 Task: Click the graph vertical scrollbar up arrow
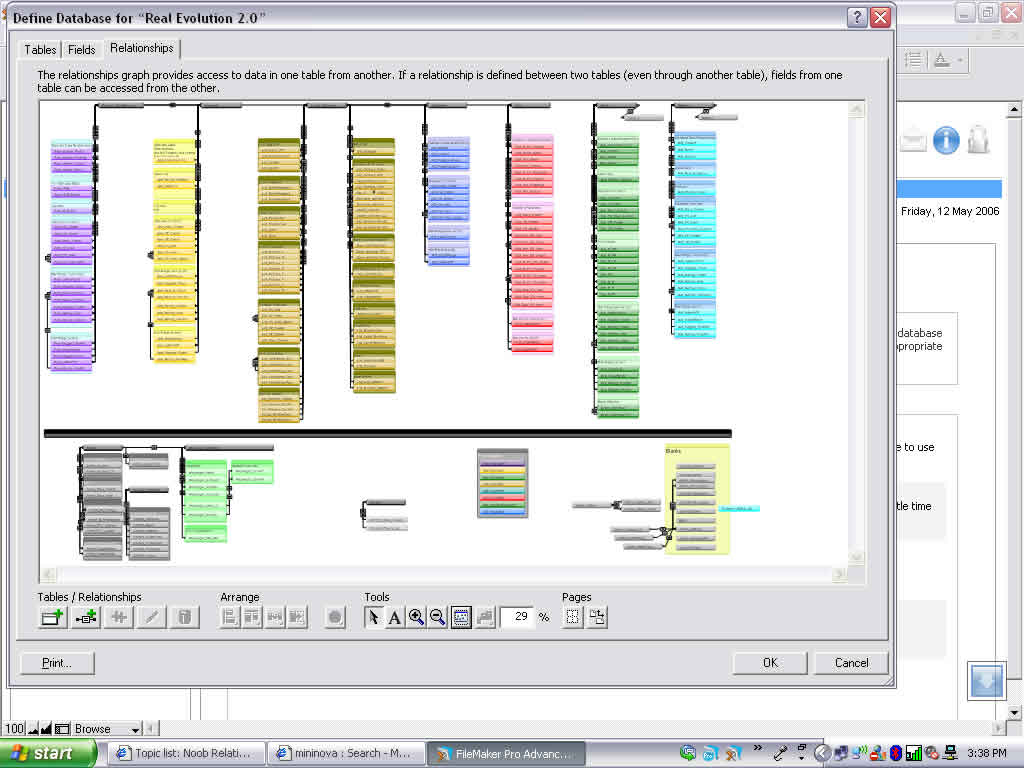pyautogui.click(x=857, y=109)
